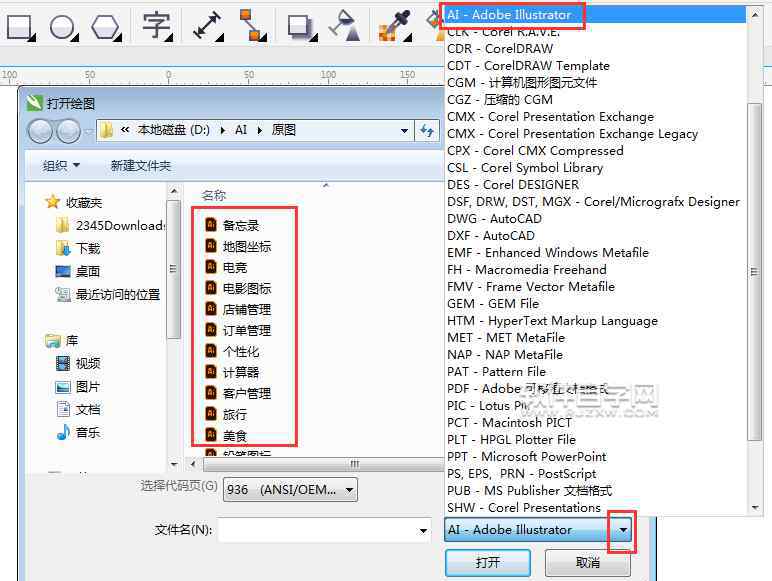Click the Forward navigation button in dialog
The height and width of the screenshot is (581, 772).
pyautogui.click(x=68, y=131)
